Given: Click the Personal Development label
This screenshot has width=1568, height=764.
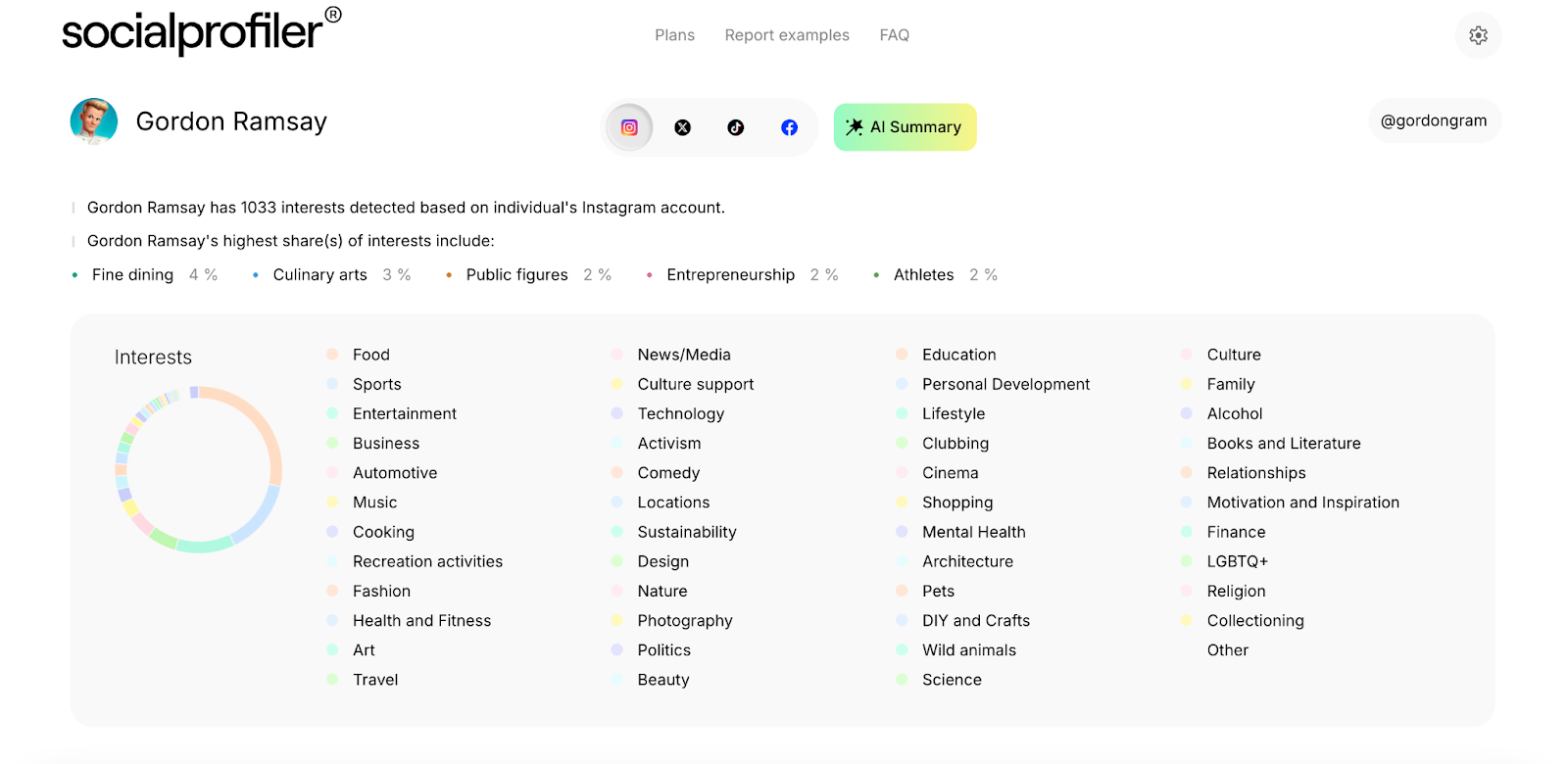Looking at the screenshot, I should [x=1006, y=385].
